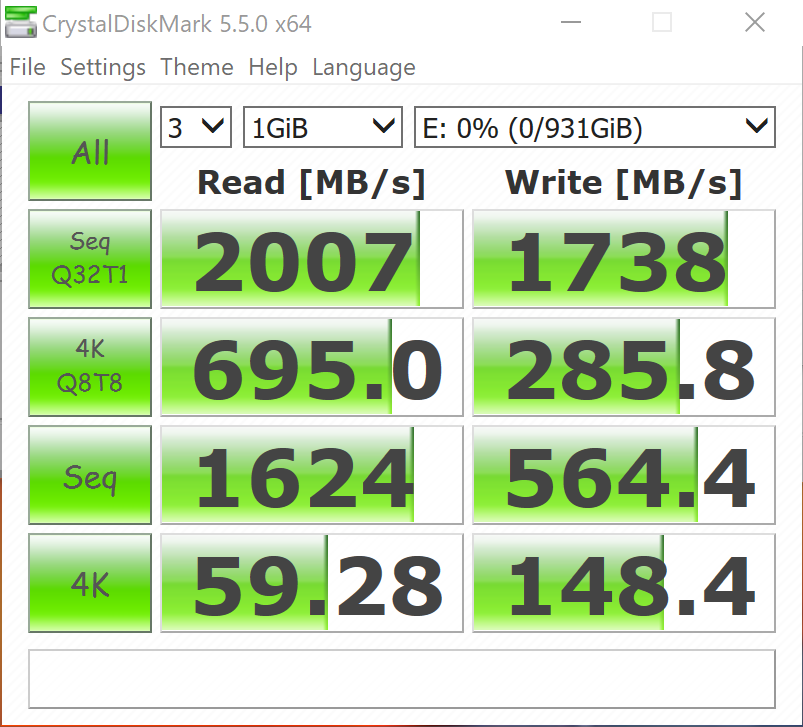Viewport: 803px width, 727px height.
Task: Start the plain 4K benchmark
Action: click(x=90, y=583)
